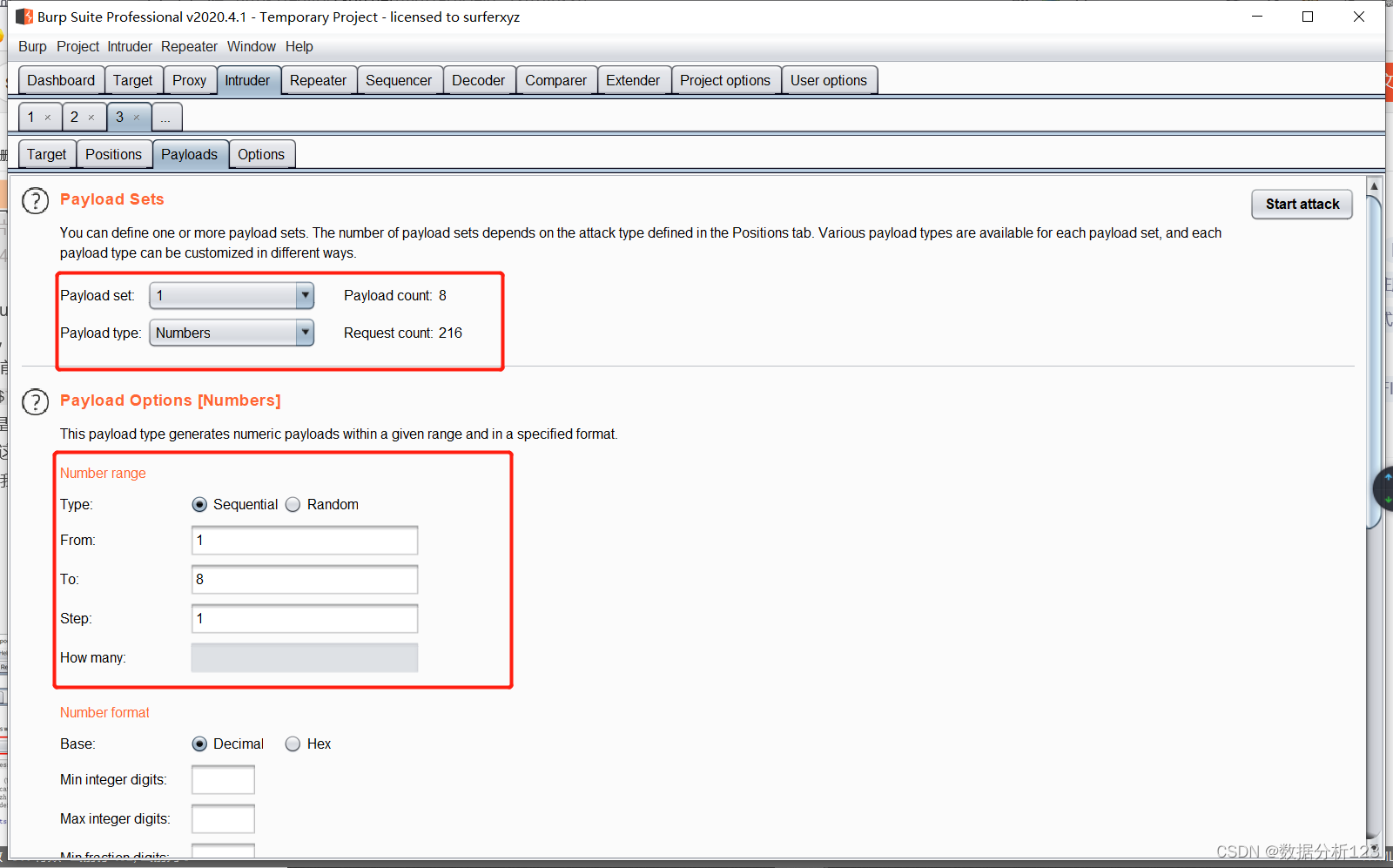Switch to the Proxy tab

[x=189, y=81]
